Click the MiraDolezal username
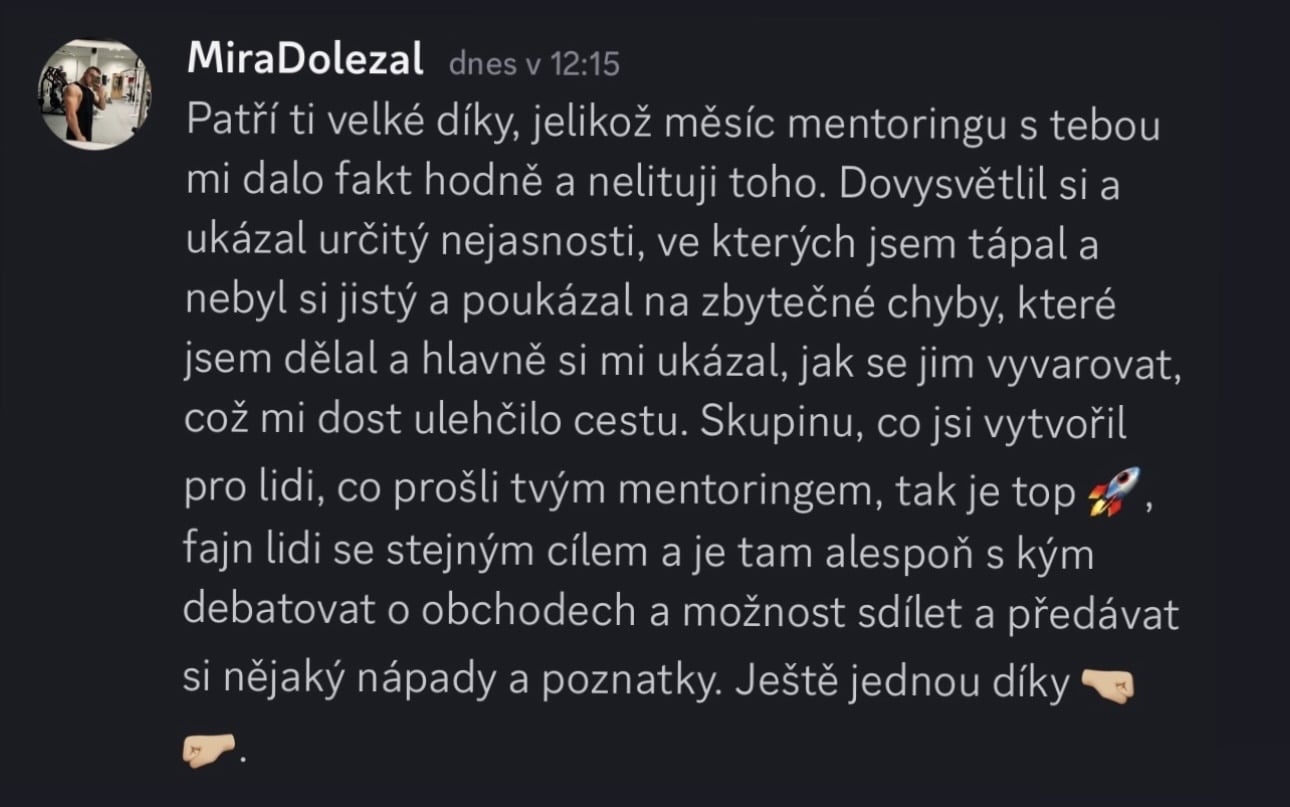This screenshot has width=1290, height=807. 305,61
